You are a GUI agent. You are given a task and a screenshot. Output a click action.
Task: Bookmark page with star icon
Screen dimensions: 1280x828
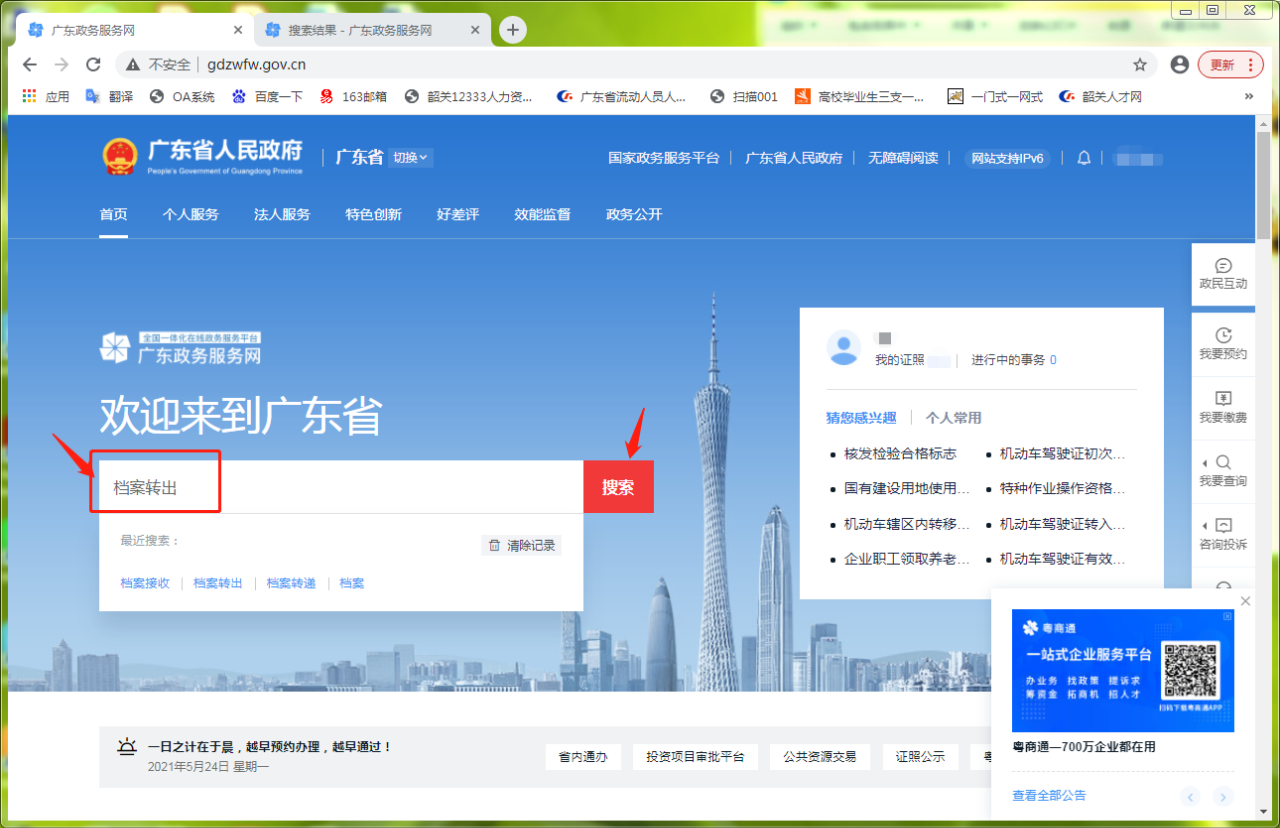[1140, 65]
